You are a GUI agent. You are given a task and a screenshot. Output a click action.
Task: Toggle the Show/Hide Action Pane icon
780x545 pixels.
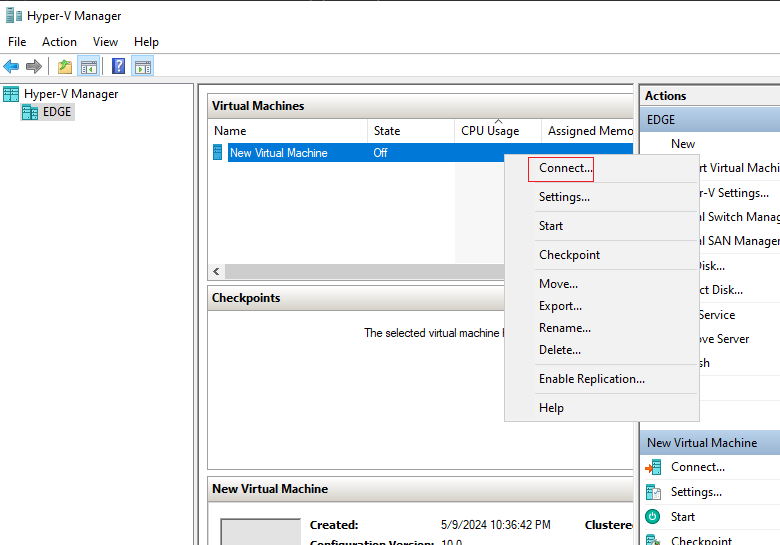click(143, 67)
